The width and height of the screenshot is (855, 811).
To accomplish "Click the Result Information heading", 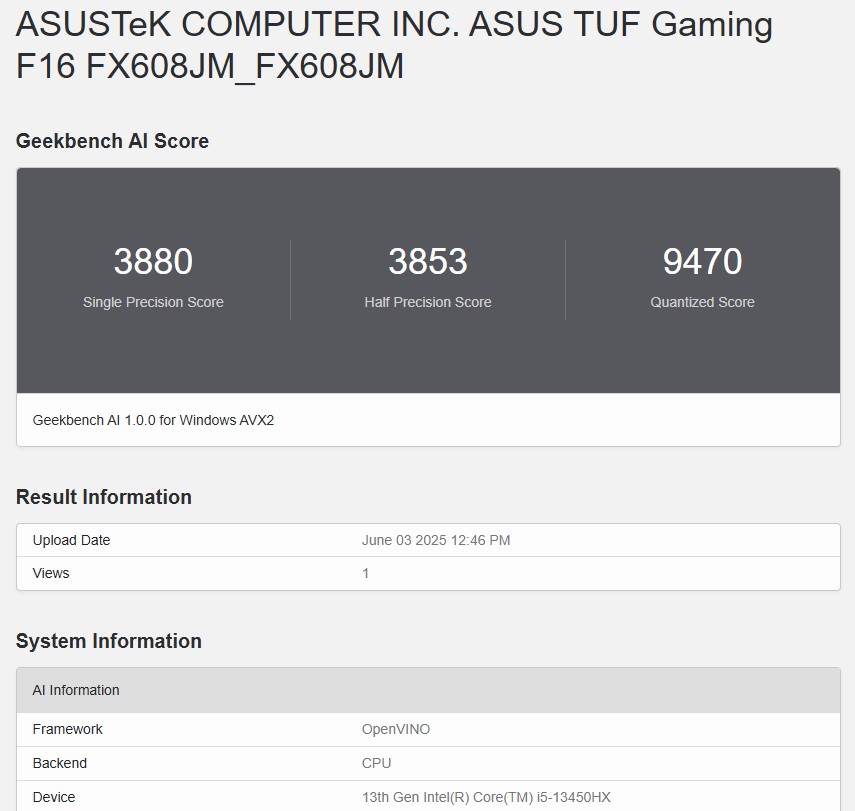I will point(103,497).
